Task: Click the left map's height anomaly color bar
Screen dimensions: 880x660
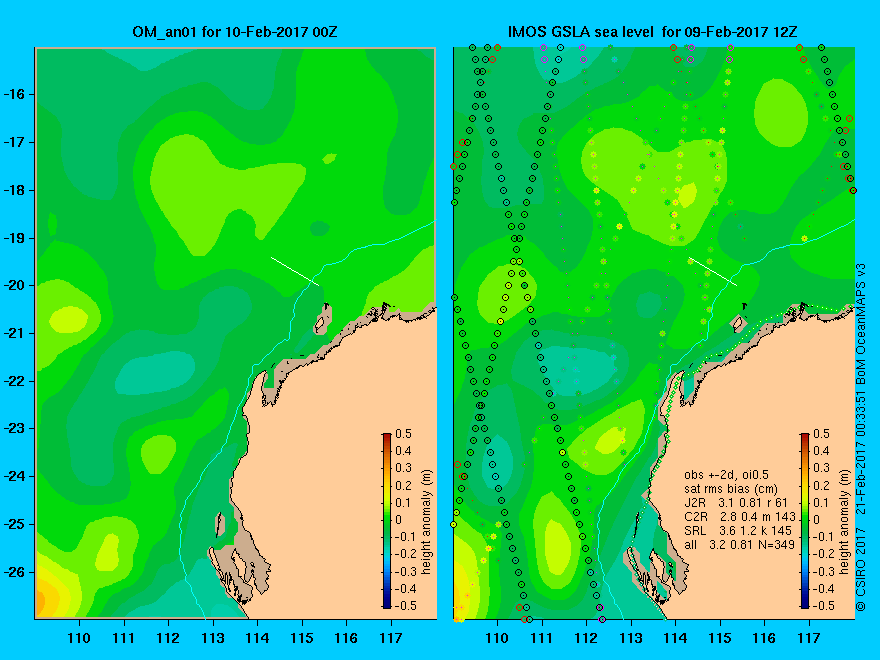Action: (387, 521)
